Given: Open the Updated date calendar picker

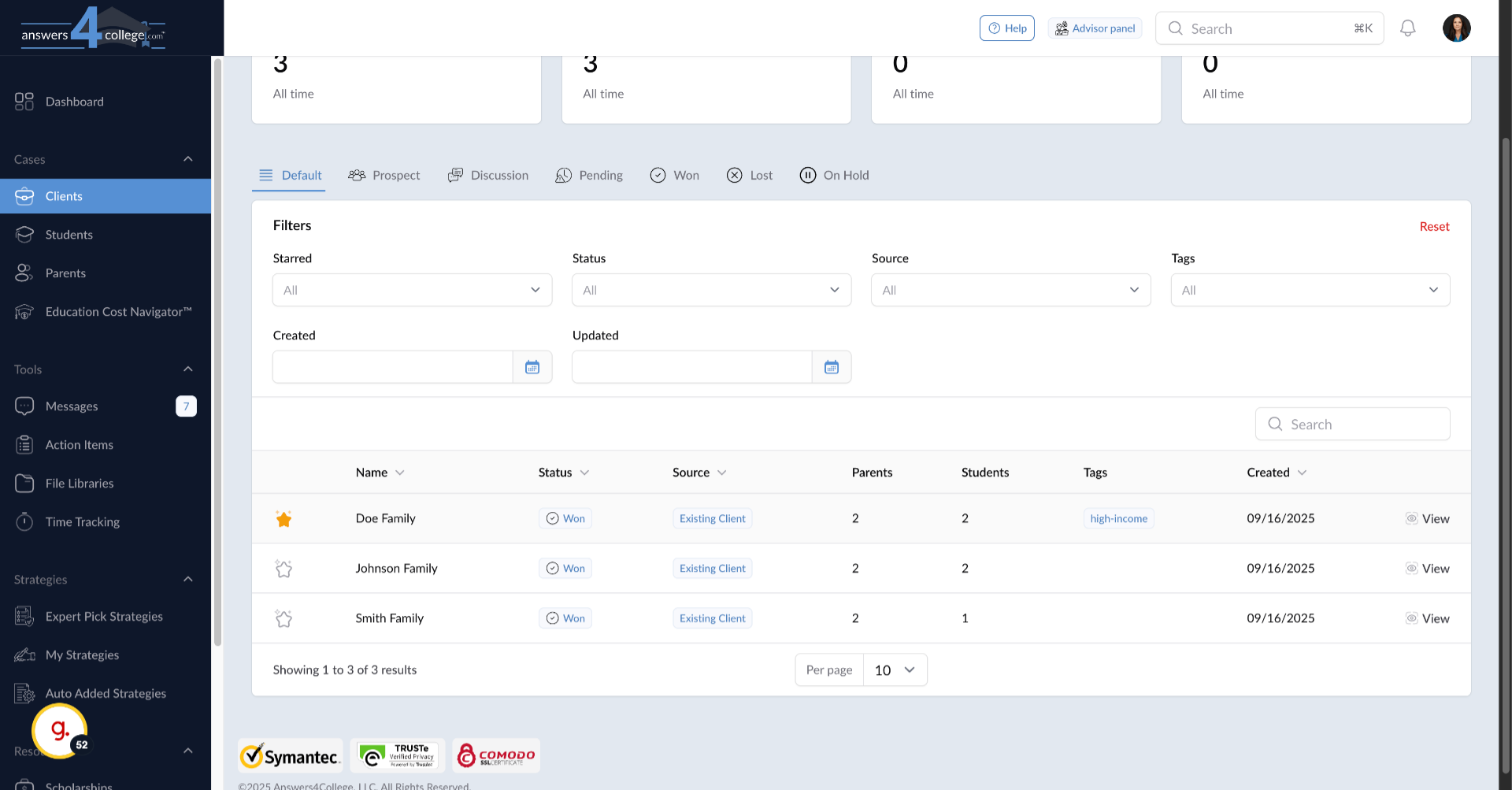Looking at the screenshot, I should [x=832, y=367].
